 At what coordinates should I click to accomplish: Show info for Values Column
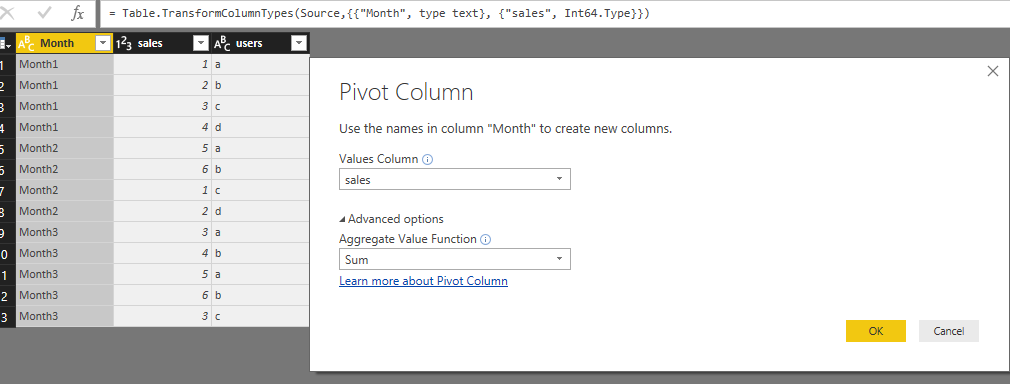pyautogui.click(x=427, y=159)
